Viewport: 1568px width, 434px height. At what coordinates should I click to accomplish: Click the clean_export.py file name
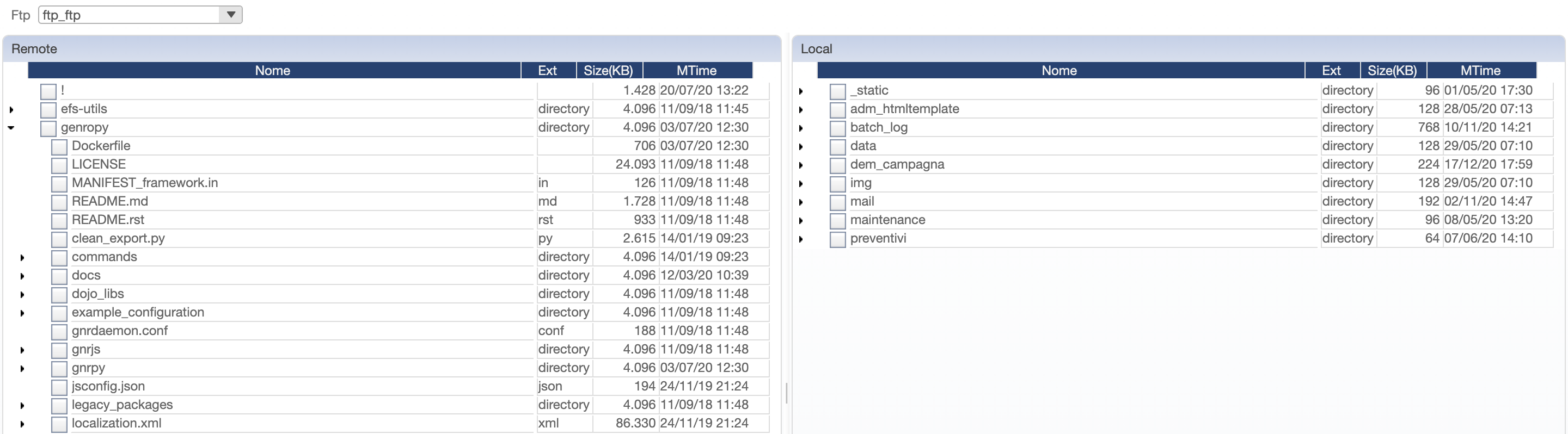pyautogui.click(x=118, y=238)
